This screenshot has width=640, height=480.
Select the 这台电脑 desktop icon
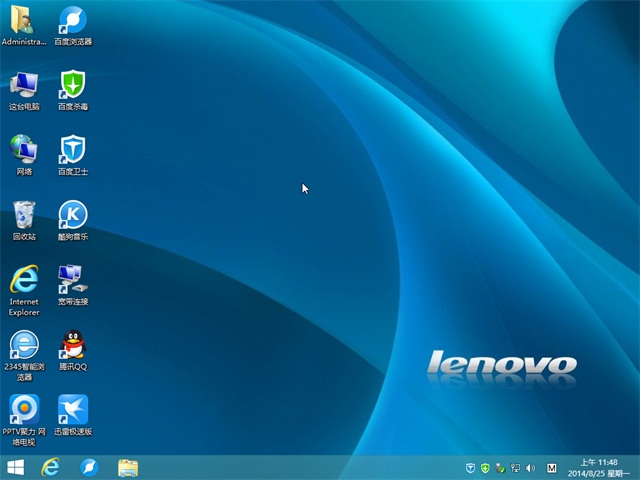click(x=23, y=84)
